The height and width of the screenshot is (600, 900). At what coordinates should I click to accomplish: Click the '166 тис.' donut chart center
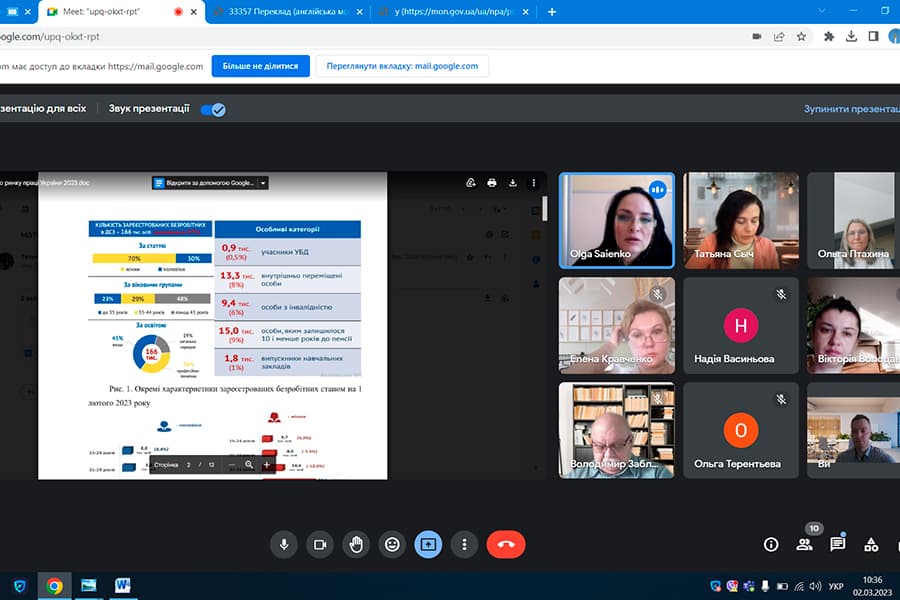coord(152,354)
